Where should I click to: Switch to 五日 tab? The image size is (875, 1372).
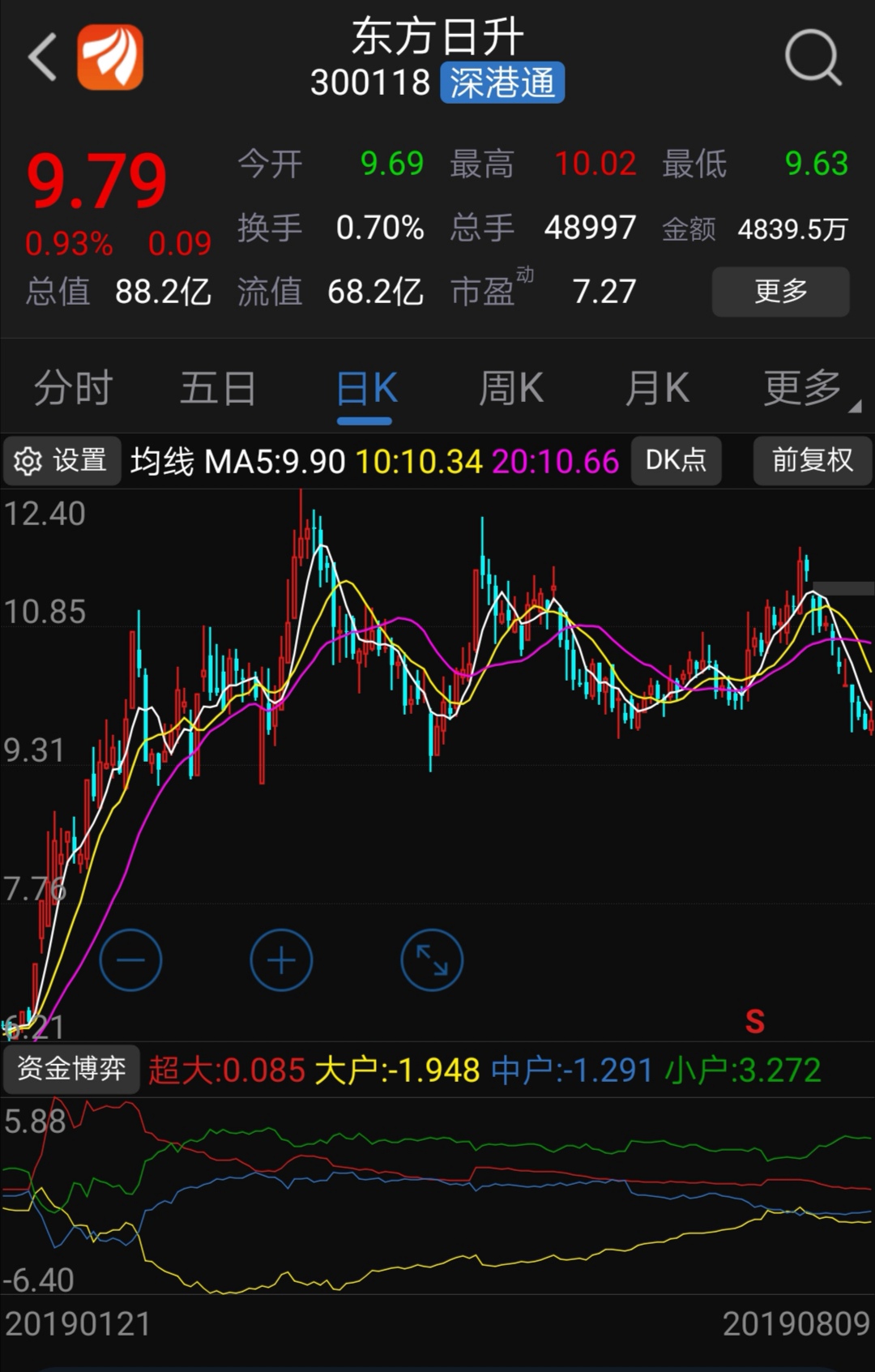218,388
